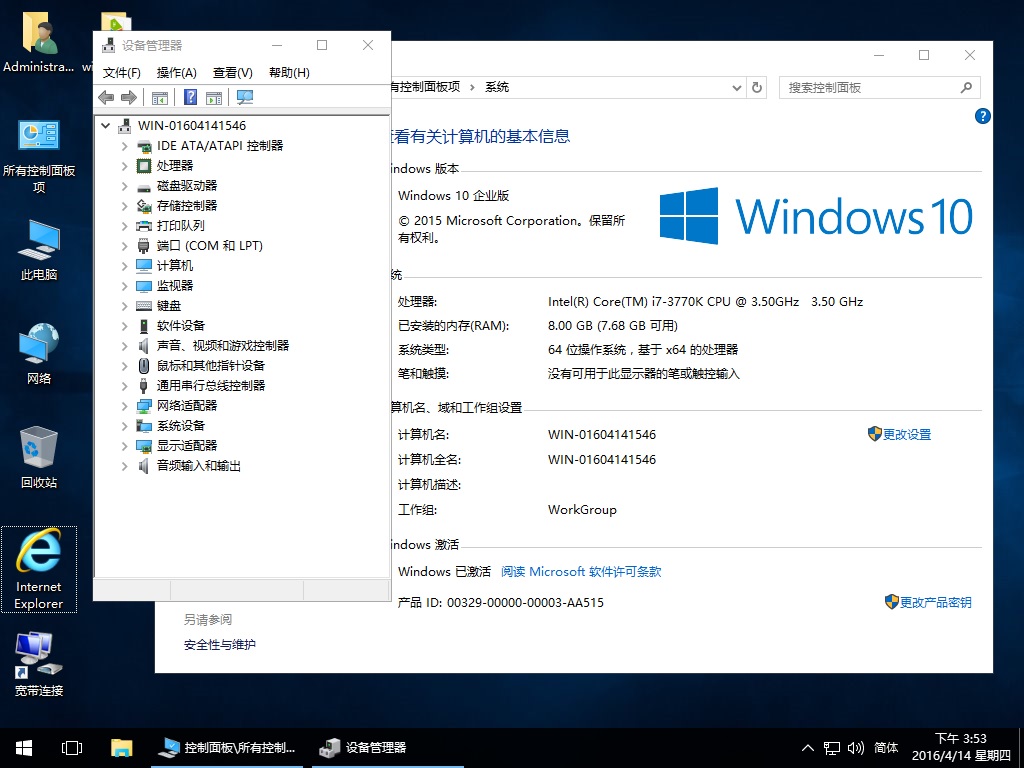Image resolution: width=1024 pixels, height=768 pixels.
Task: Click the Forward arrow in Device Manager toolbar
Action: coord(129,97)
